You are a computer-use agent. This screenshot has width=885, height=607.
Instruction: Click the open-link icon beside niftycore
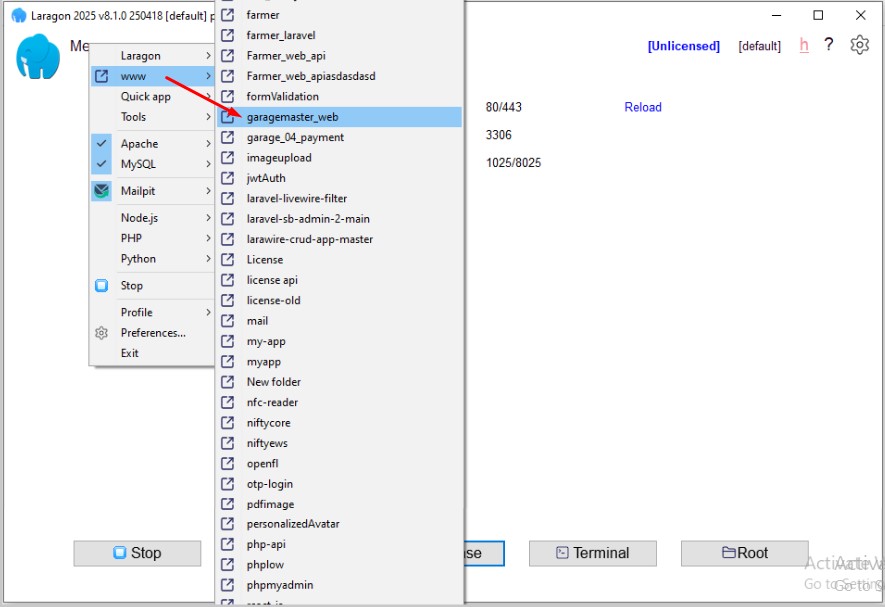(227, 422)
